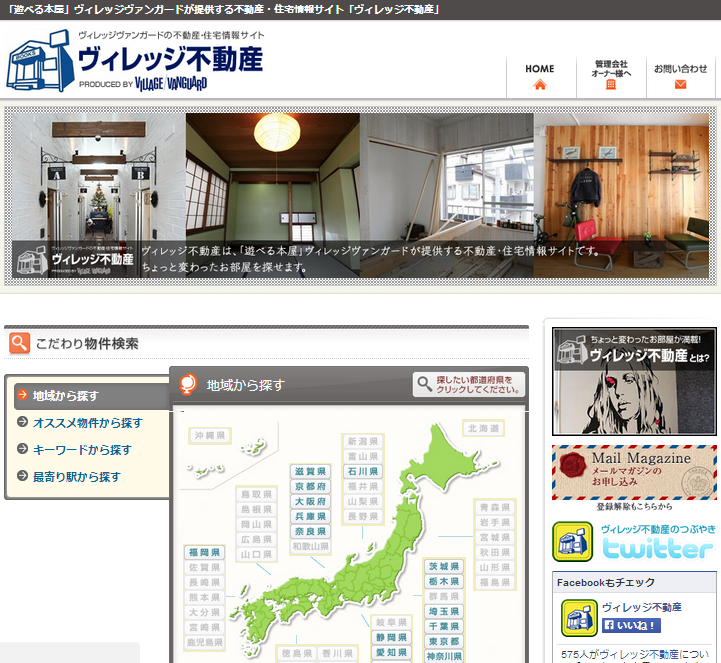Click 北海道 label on the map
The image size is (721, 663).
click(x=483, y=429)
